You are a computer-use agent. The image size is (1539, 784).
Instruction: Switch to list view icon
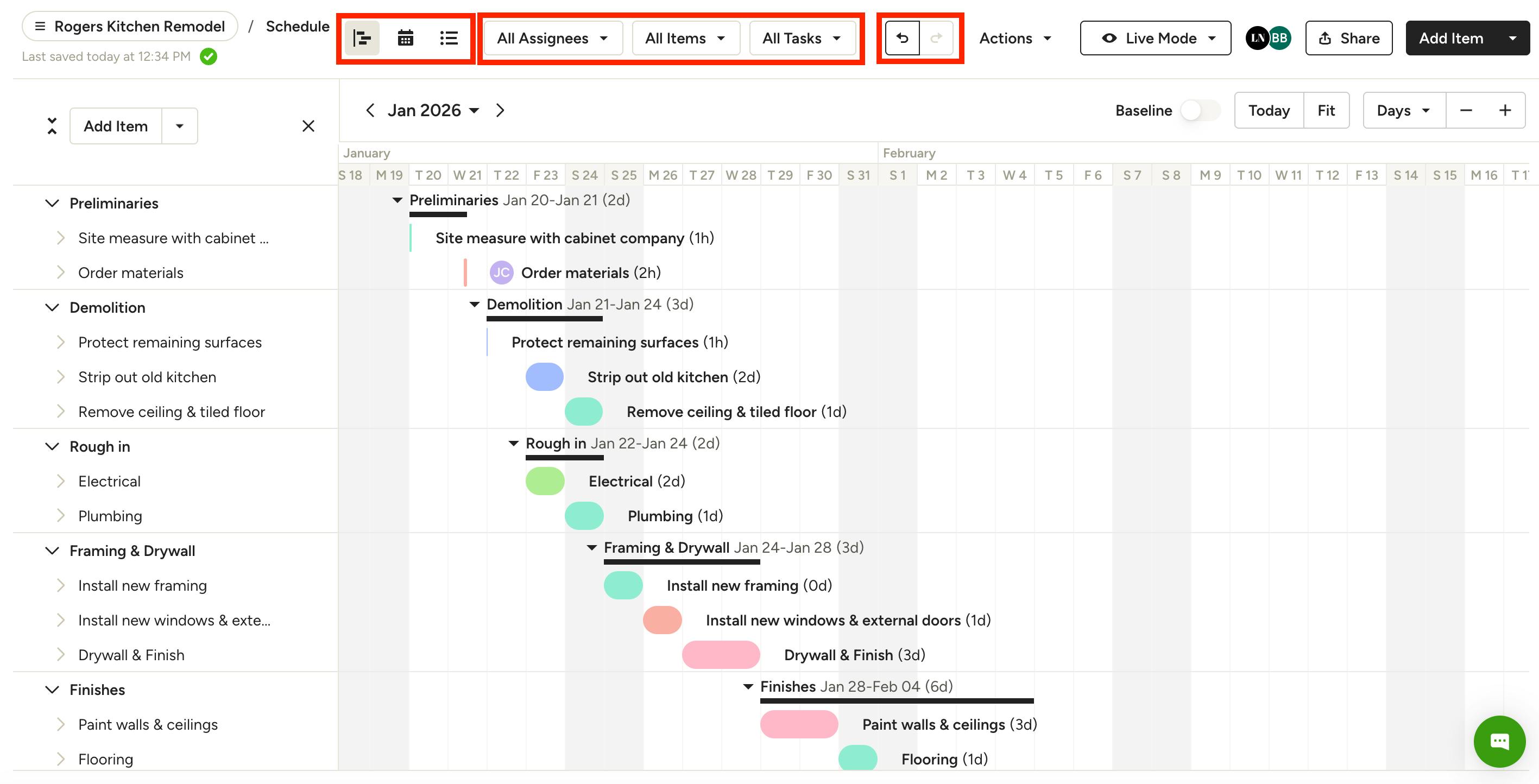click(449, 38)
